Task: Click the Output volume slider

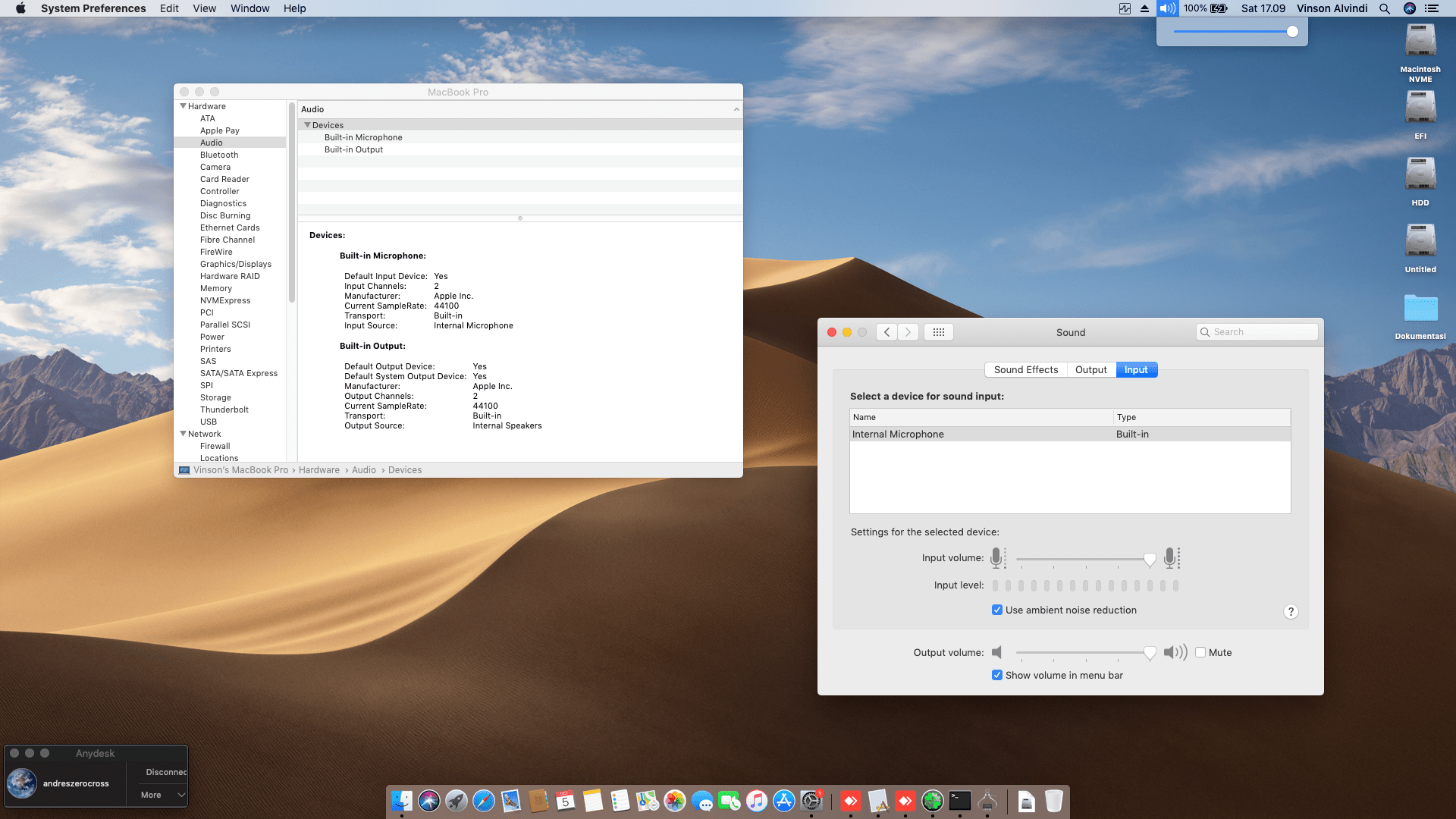Action: pyautogui.click(x=1085, y=653)
